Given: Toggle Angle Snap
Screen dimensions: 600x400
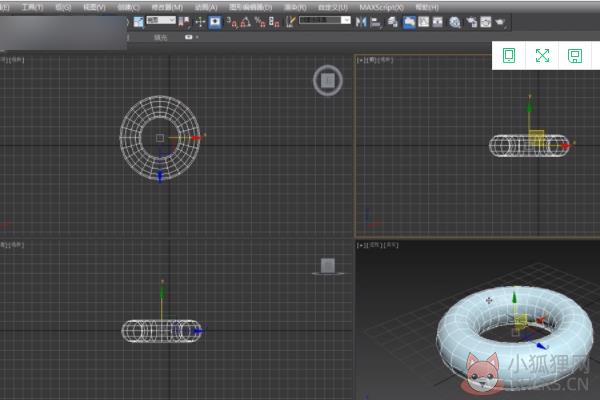Looking at the screenshot, I should click(246, 22).
